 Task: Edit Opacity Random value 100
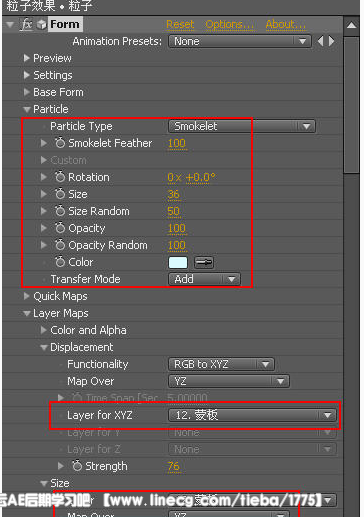177,245
